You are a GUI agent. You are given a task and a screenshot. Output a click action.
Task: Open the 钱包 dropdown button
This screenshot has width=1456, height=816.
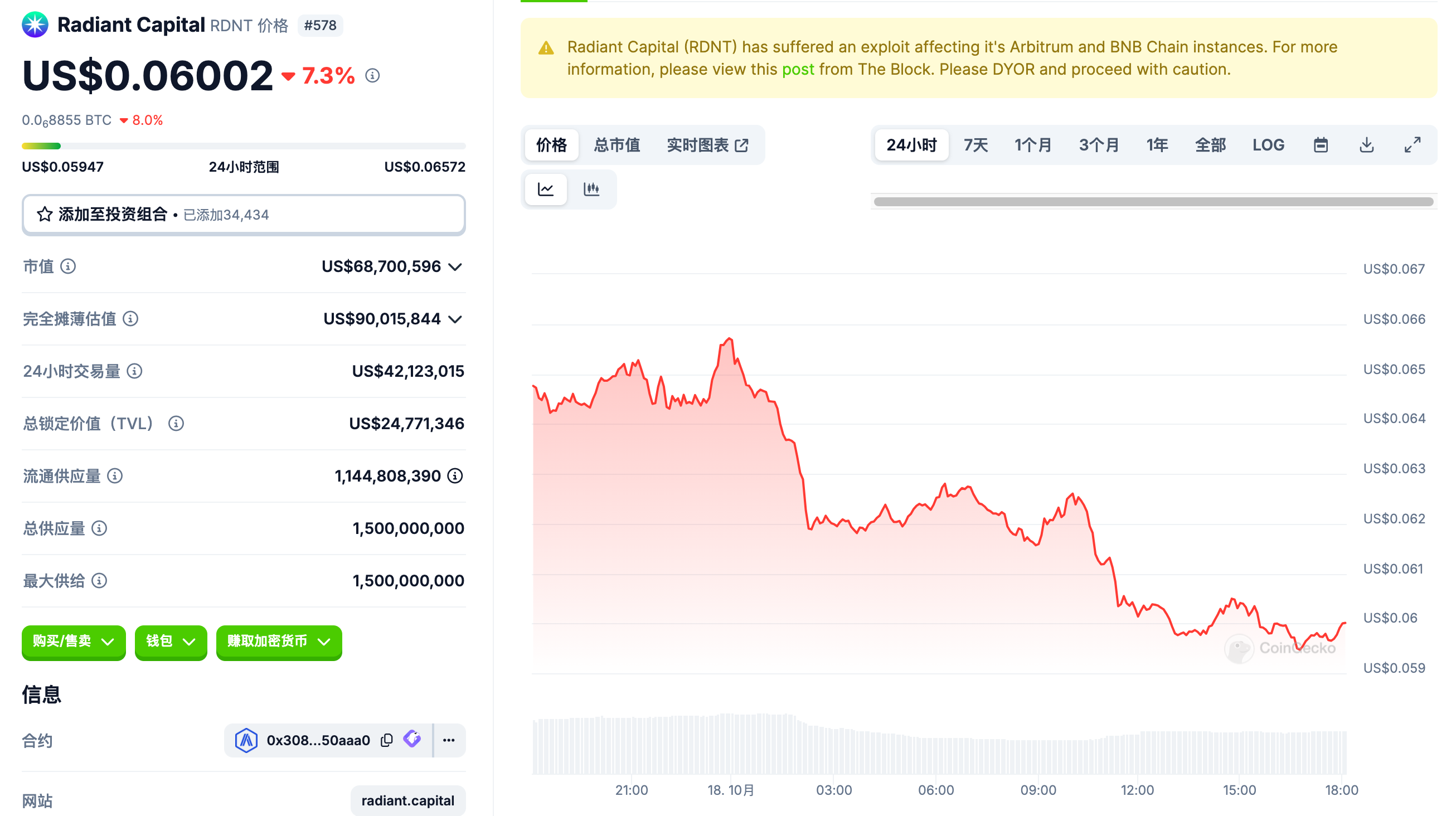pyautogui.click(x=171, y=642)
